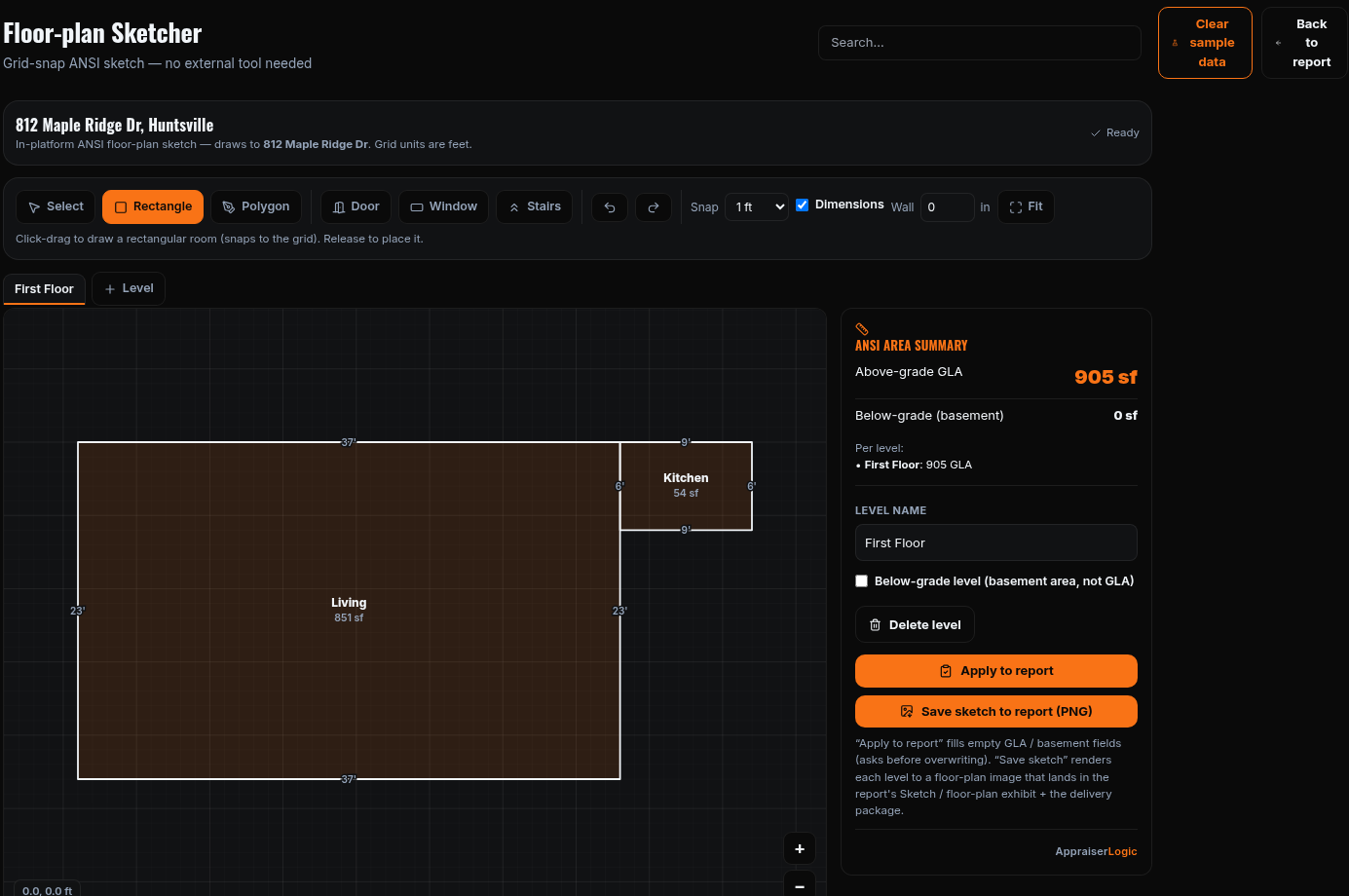Click the 0 sf basement value
Screen dimensions: 1349x896
(1125, 415)
